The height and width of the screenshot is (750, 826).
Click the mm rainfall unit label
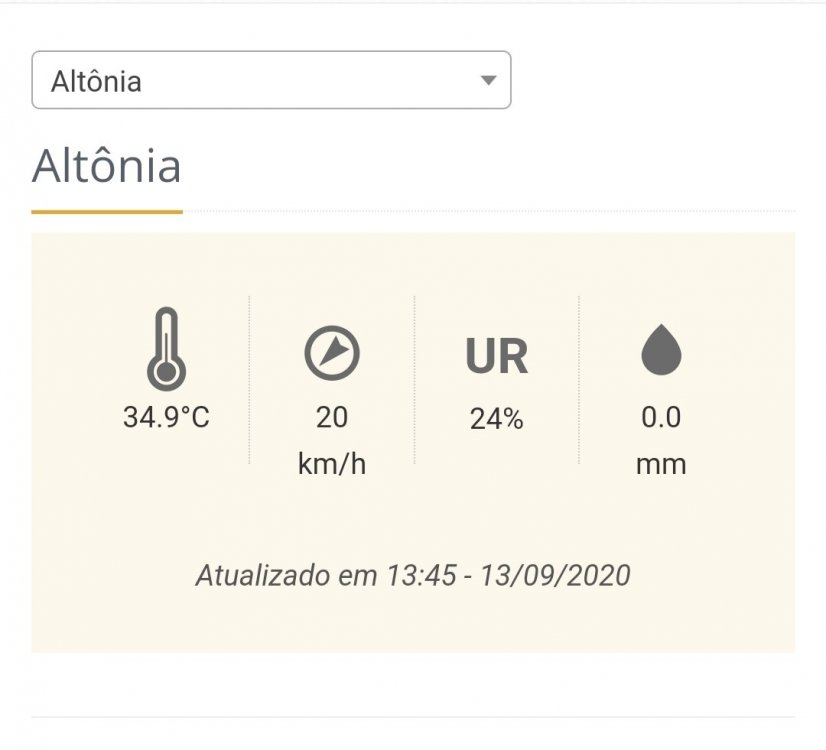tap(661, 465)
